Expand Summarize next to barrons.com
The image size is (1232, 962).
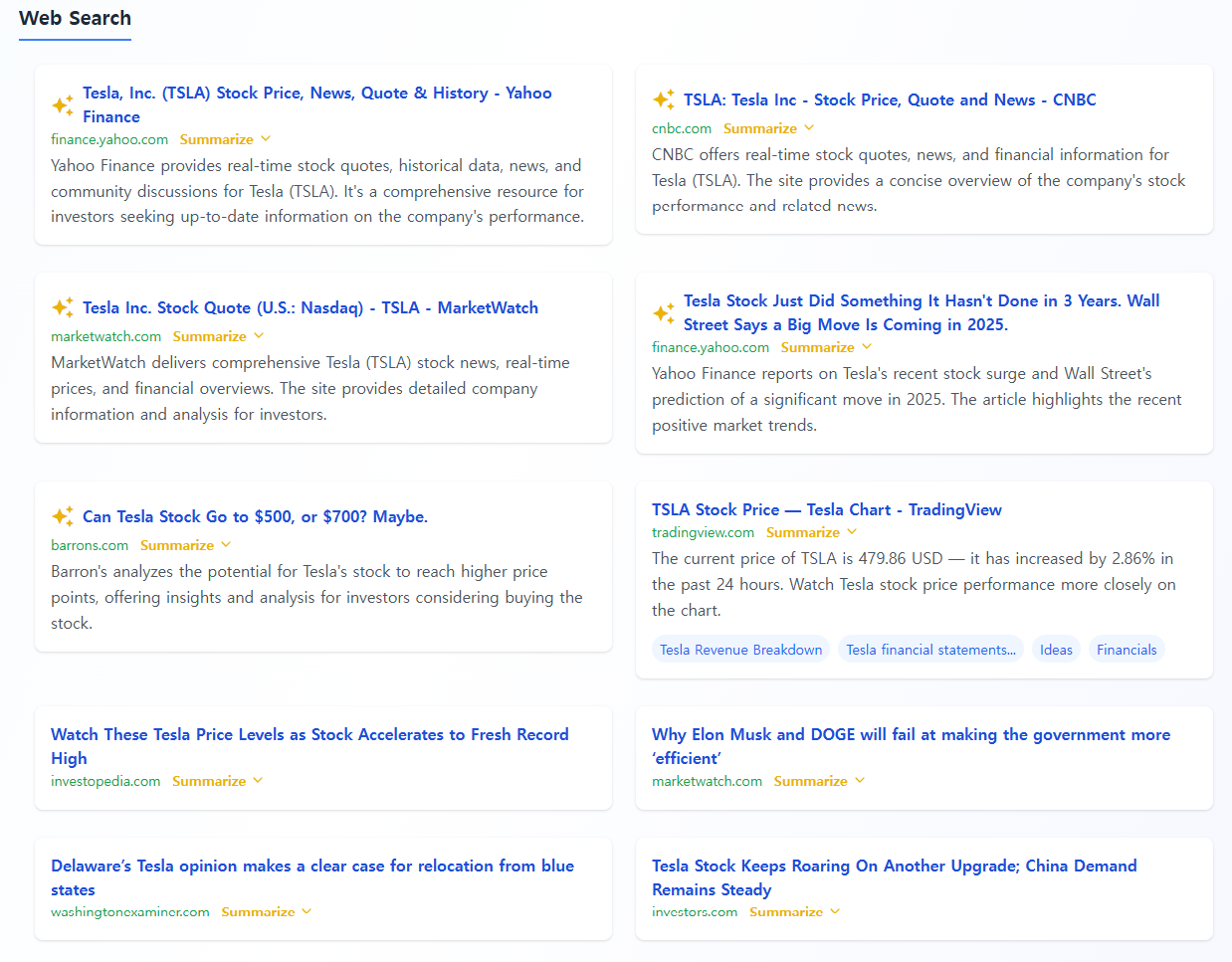pos(185,545)
